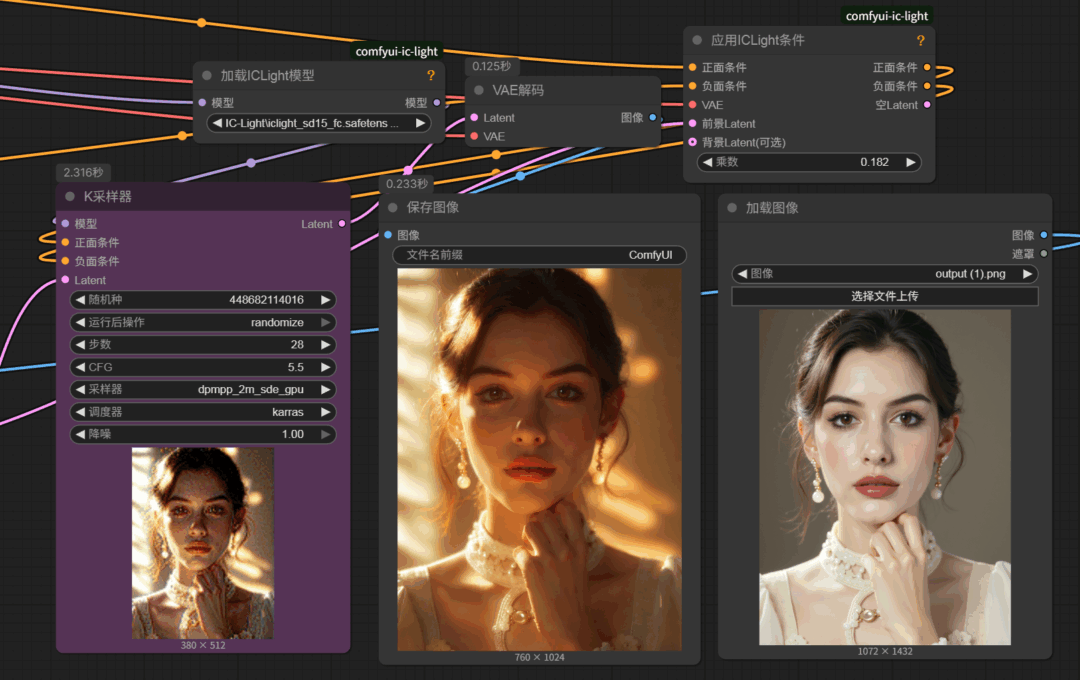The width and height of the screenshot is (1080, 680).
Task: Click 模型 input port on 加载ICLight模型 node
Action: [202, 103]
